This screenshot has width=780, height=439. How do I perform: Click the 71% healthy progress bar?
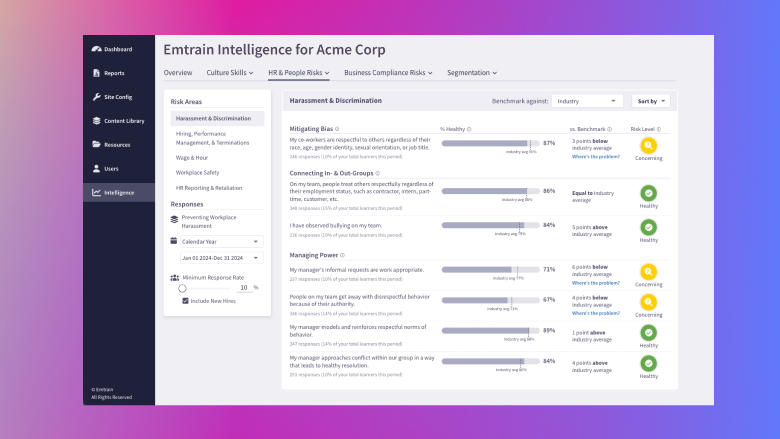coord(490,269)
